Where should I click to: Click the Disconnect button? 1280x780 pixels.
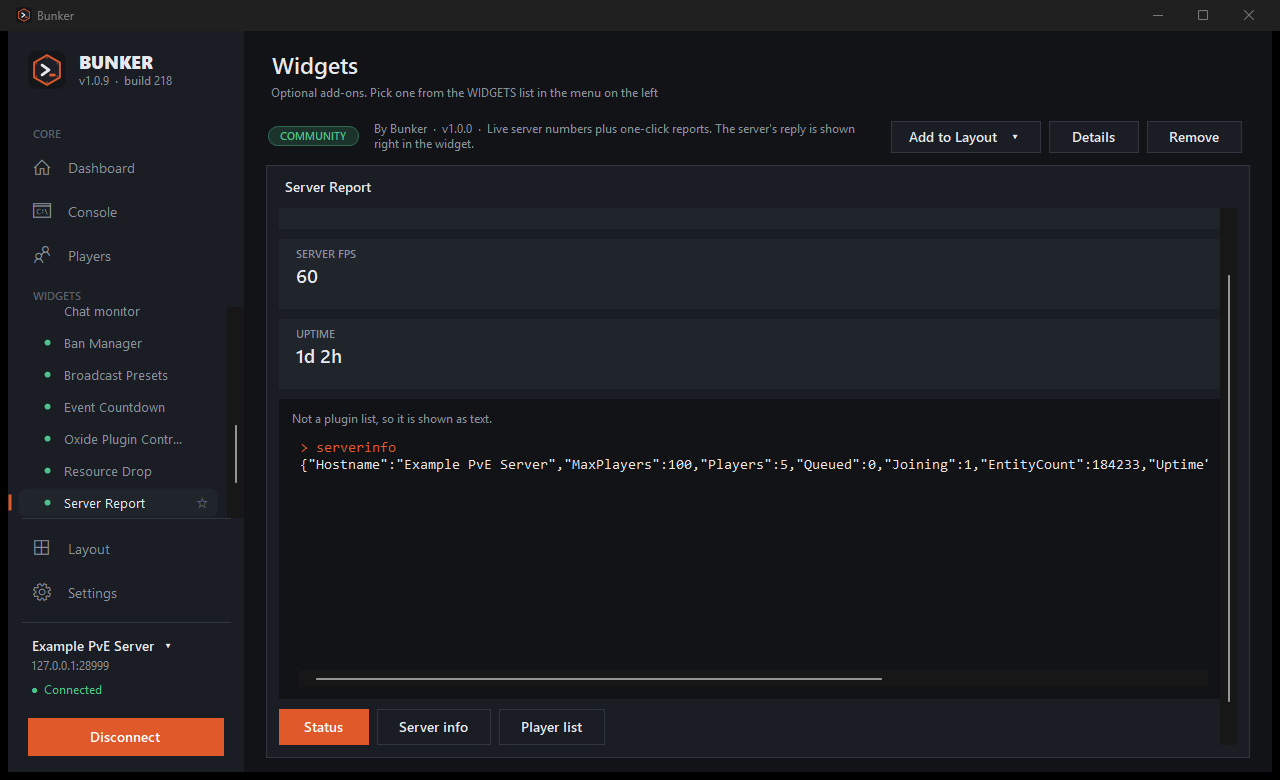tap(126, 737)
